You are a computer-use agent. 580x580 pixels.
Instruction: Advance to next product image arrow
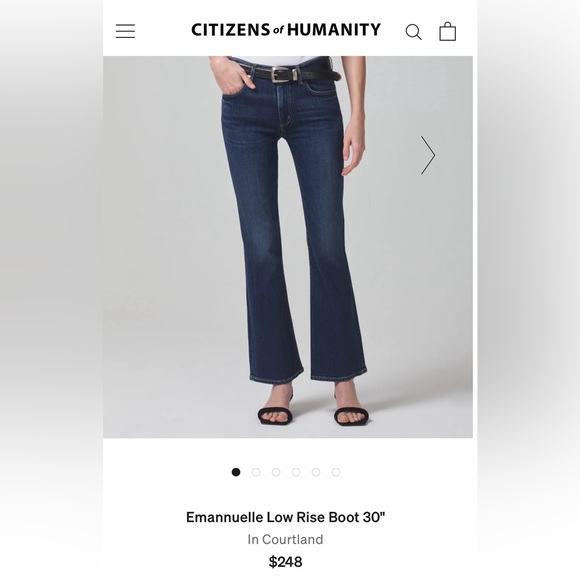click(x=428, y=155)
